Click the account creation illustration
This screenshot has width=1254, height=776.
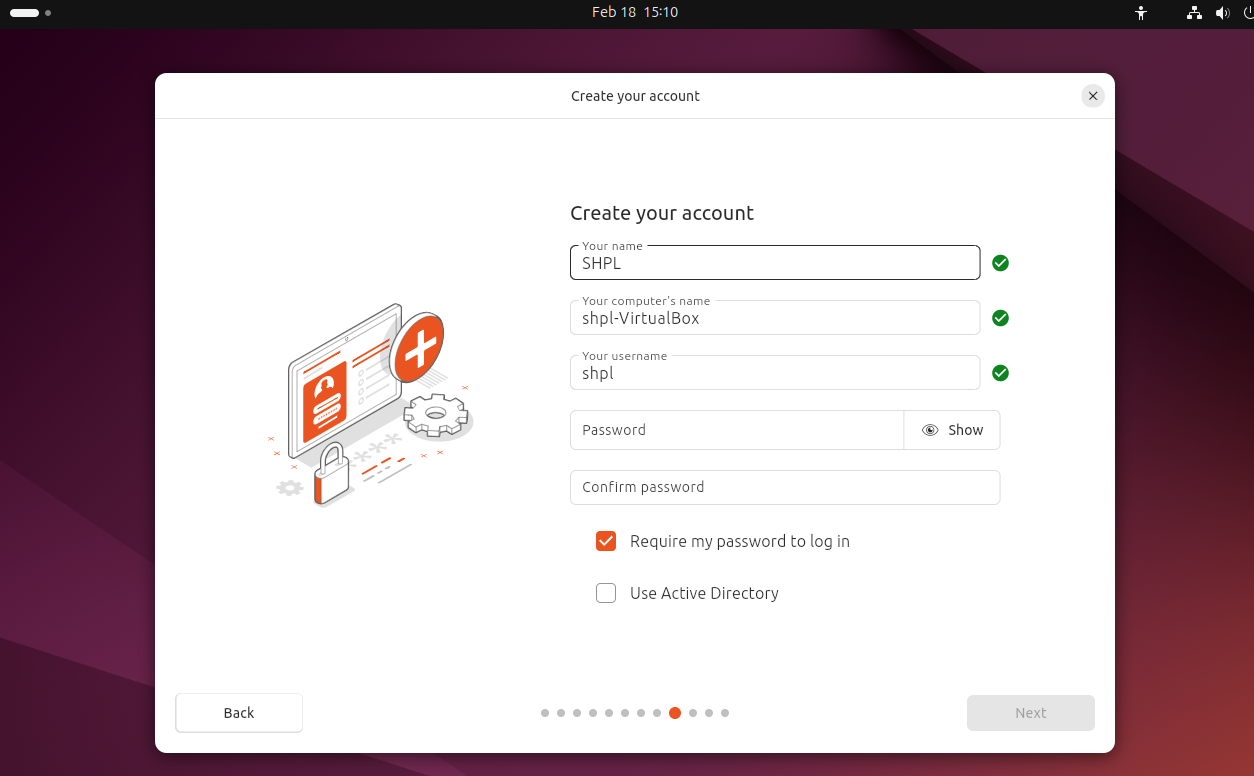(371, 405)
